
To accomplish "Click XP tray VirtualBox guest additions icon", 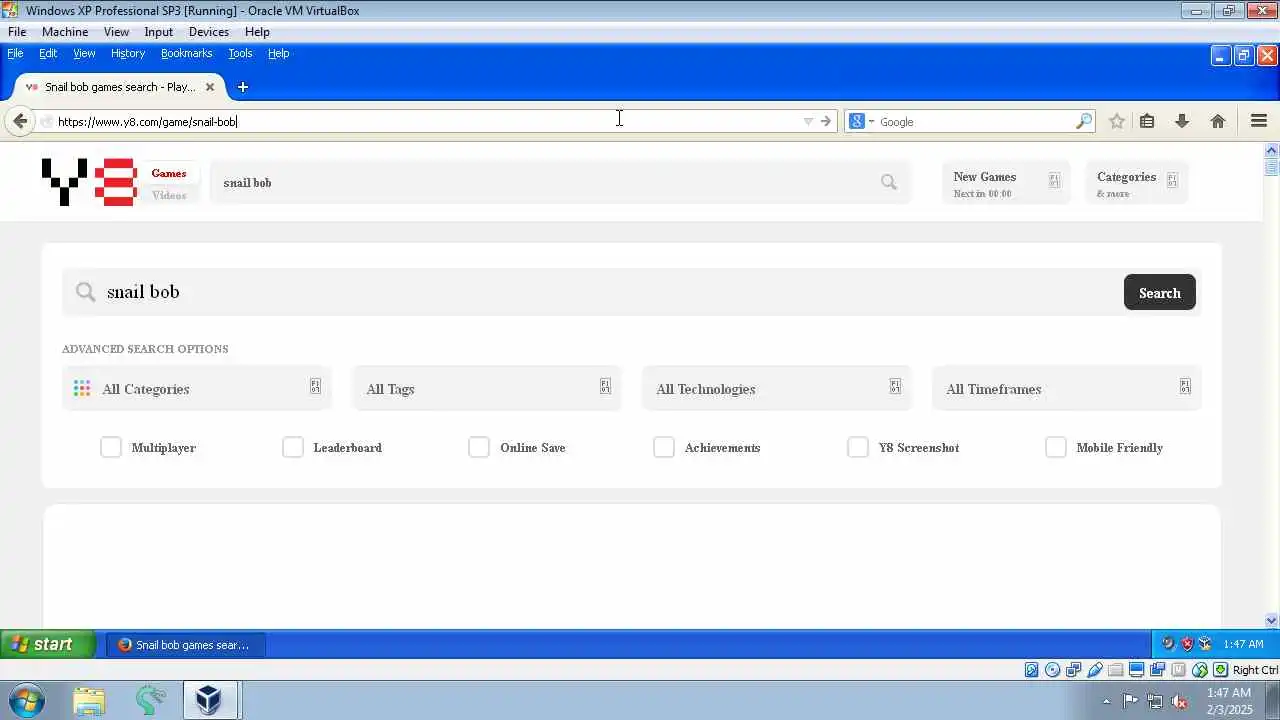I will point(1205,644).
